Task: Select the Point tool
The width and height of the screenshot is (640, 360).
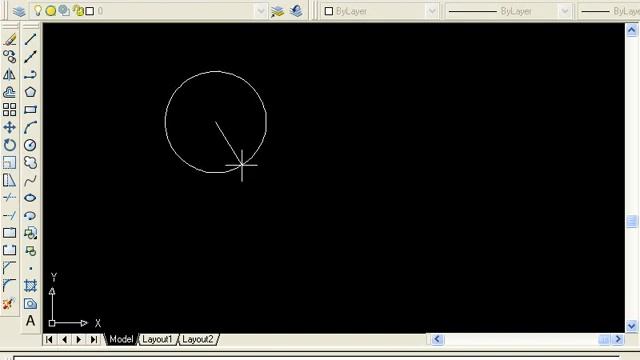Action: pyautogui.click(x=30, y=268)
